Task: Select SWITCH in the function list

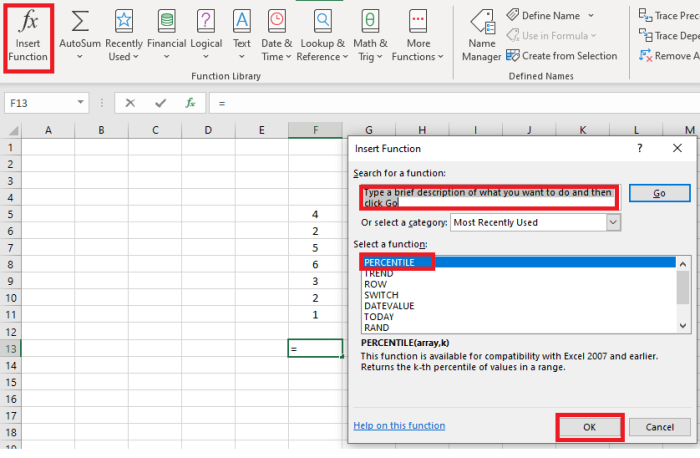Action: pos(518,295)
